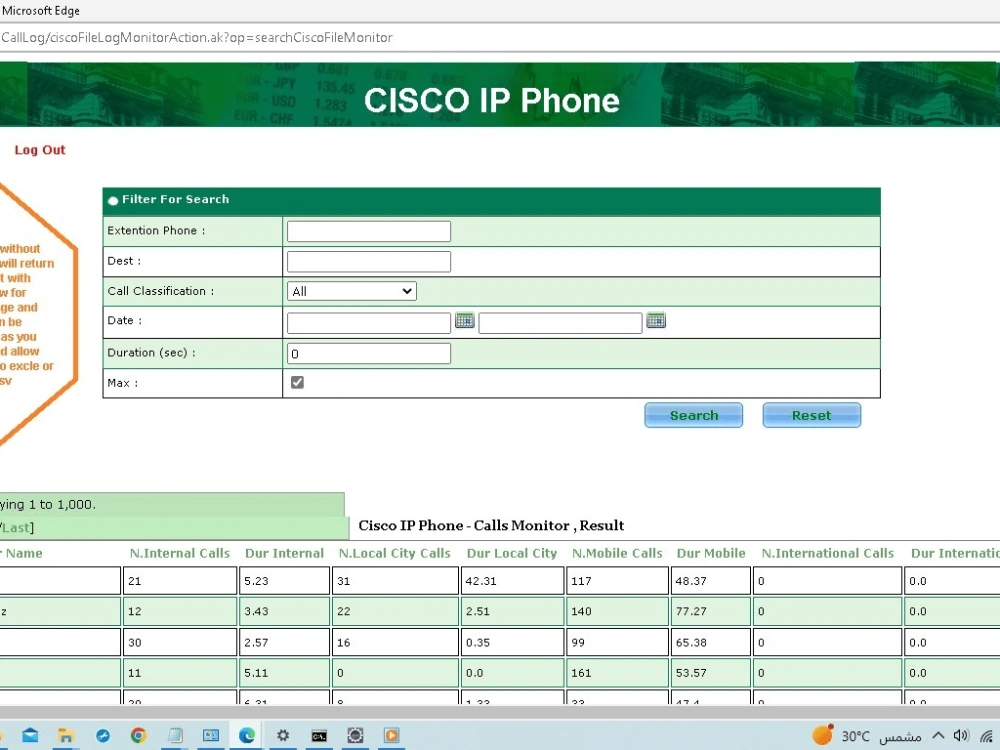
Task: Focus the Extention Phone input field
Action: pyautogui.click(x=369, y=231)
